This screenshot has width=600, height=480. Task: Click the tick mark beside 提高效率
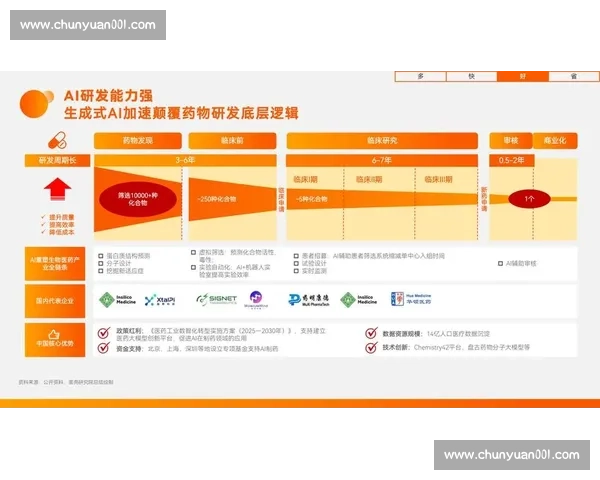(44, 225)
